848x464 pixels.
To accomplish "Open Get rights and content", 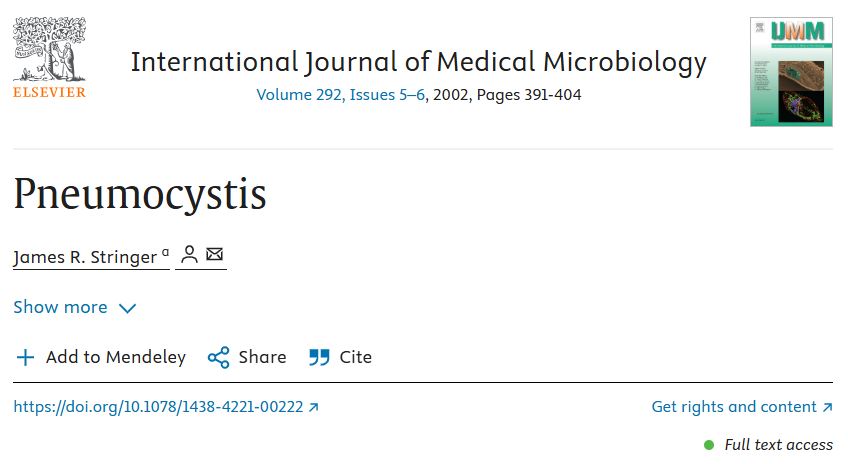I will click(x=734, y=407).
